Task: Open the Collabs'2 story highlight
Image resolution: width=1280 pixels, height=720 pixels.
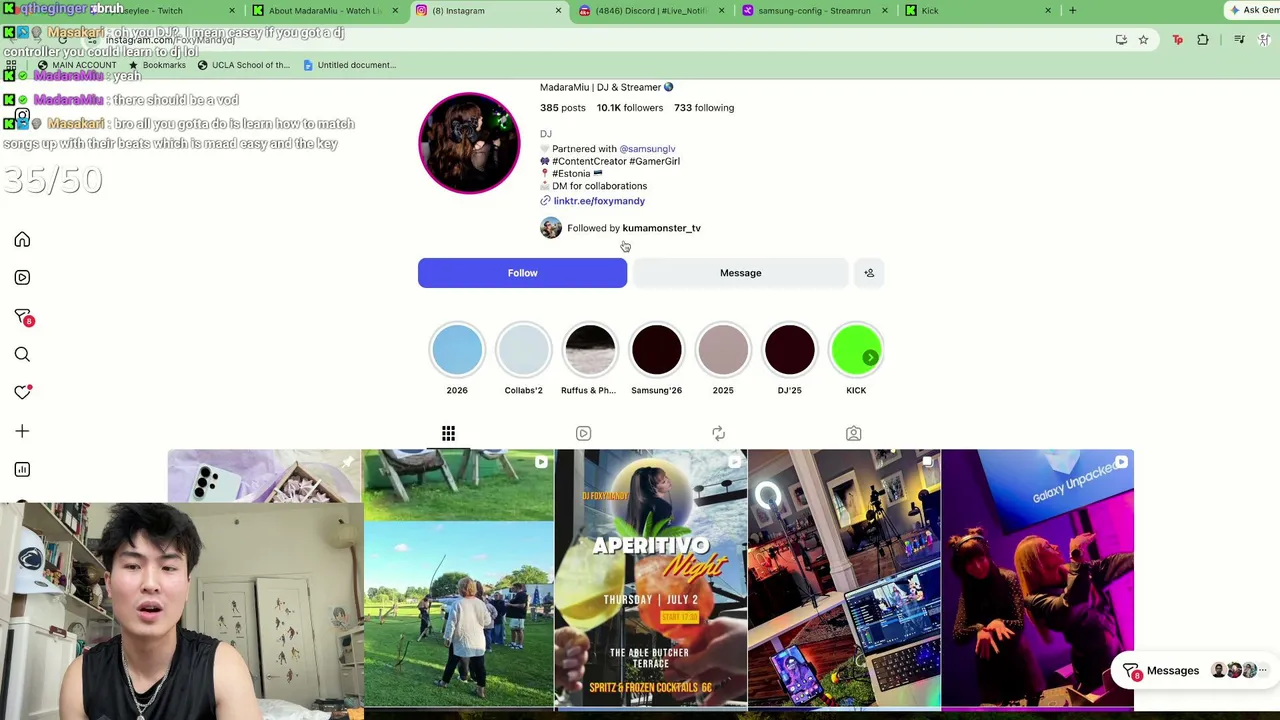Action: pyautogui.click(x=523, y=350)
